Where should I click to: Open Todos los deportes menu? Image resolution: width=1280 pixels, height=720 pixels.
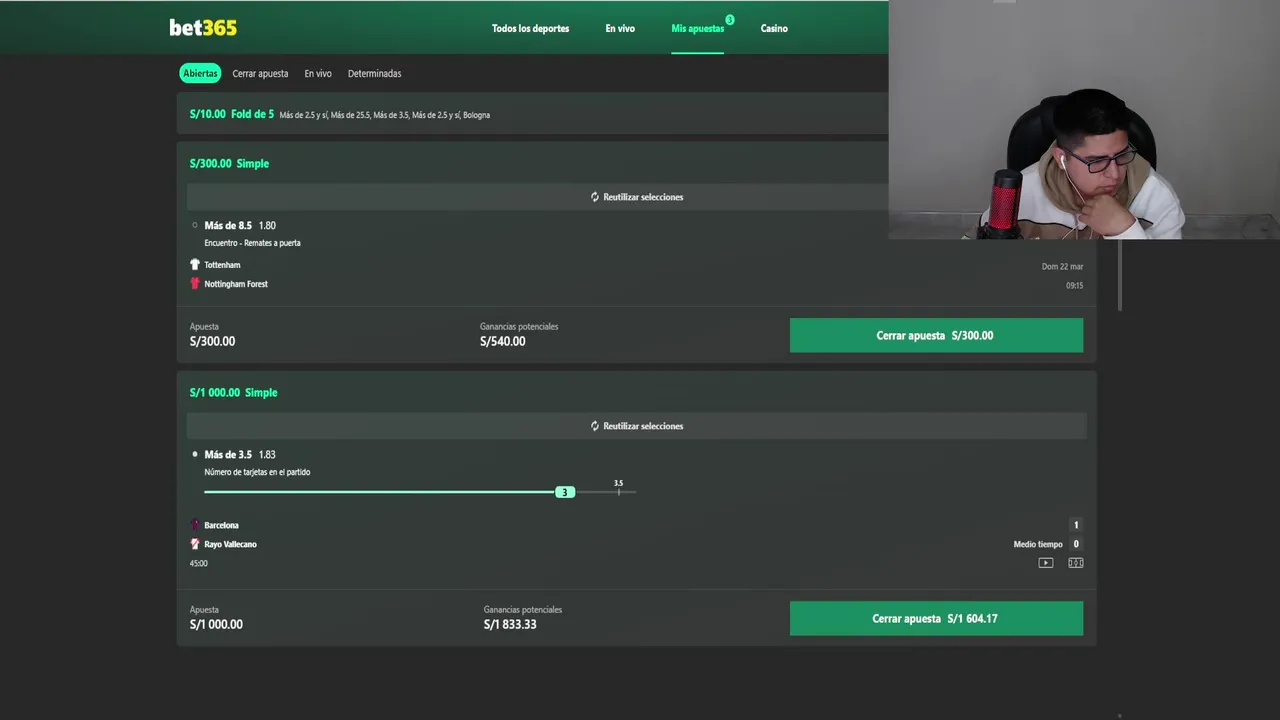click(530, 28)
